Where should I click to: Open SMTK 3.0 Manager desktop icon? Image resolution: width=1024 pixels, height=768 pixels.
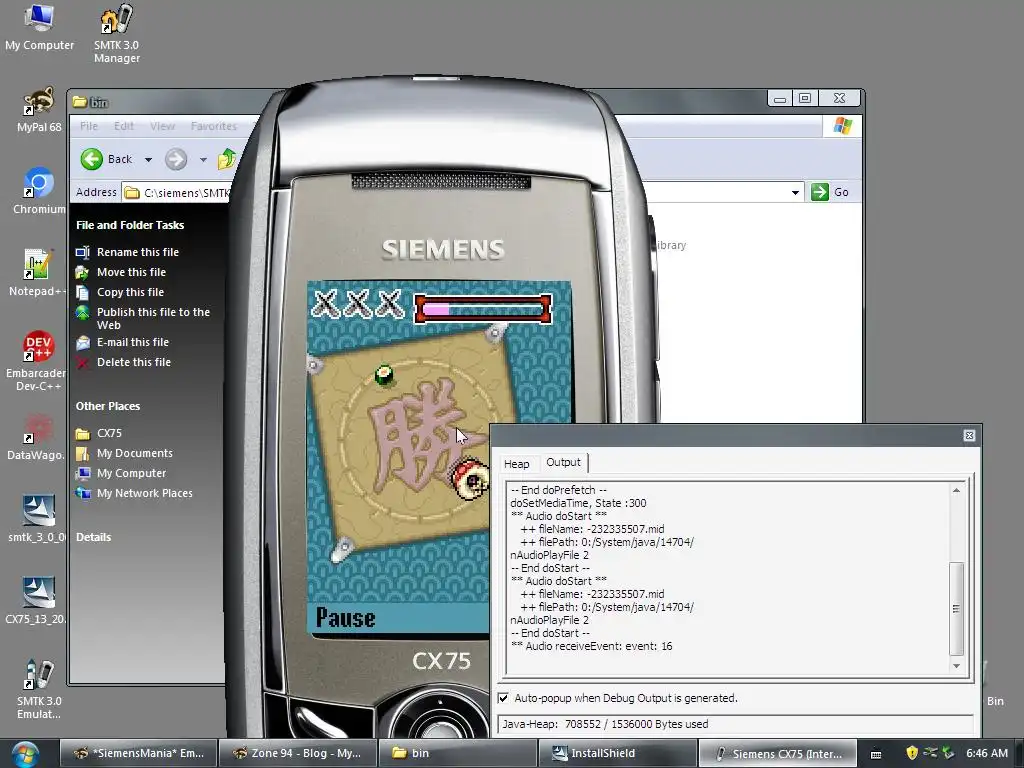coord(116,34)
